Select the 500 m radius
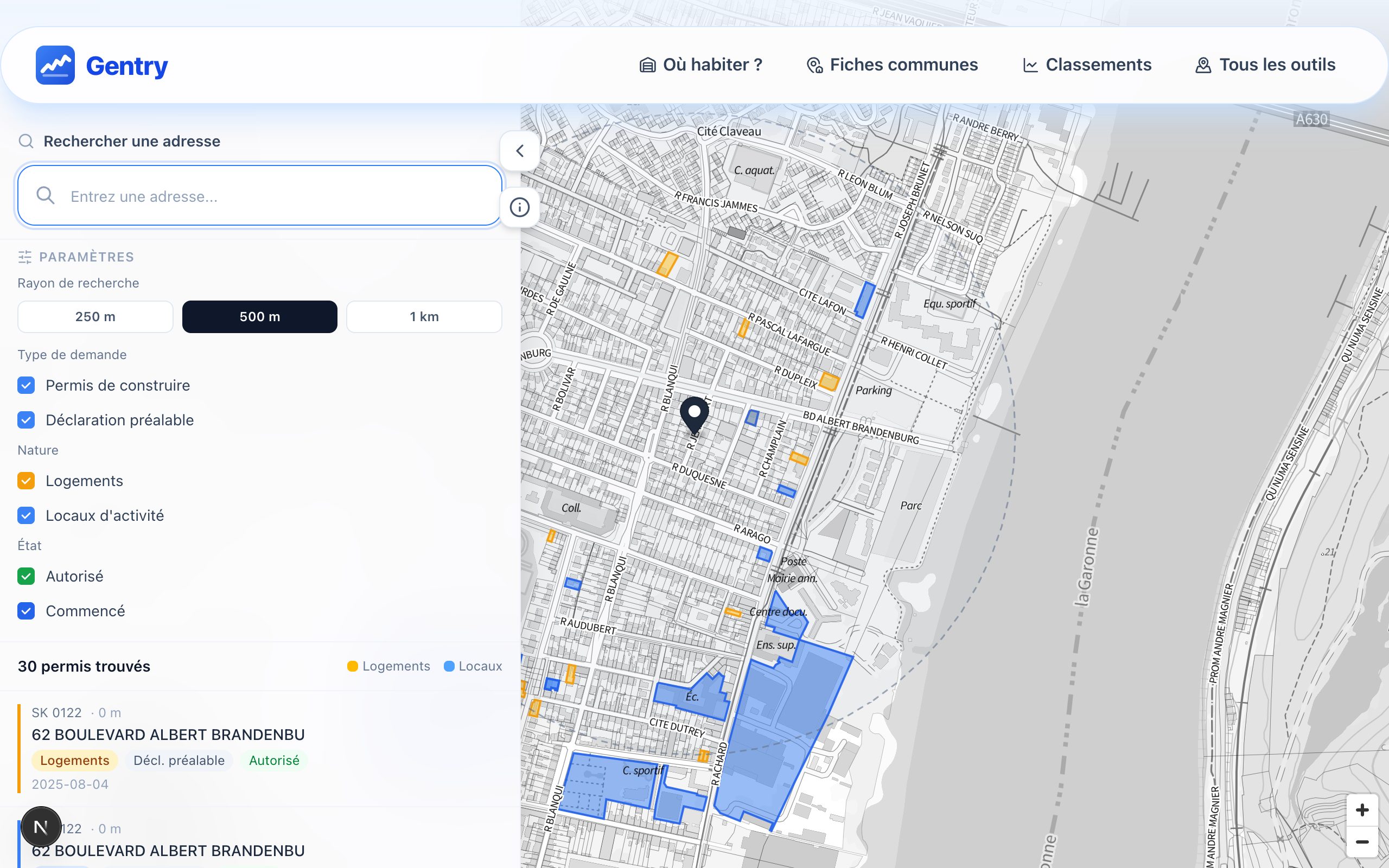Image resolution: width=1389 pixels, height=868 pixels. click(x=260, y=317)
